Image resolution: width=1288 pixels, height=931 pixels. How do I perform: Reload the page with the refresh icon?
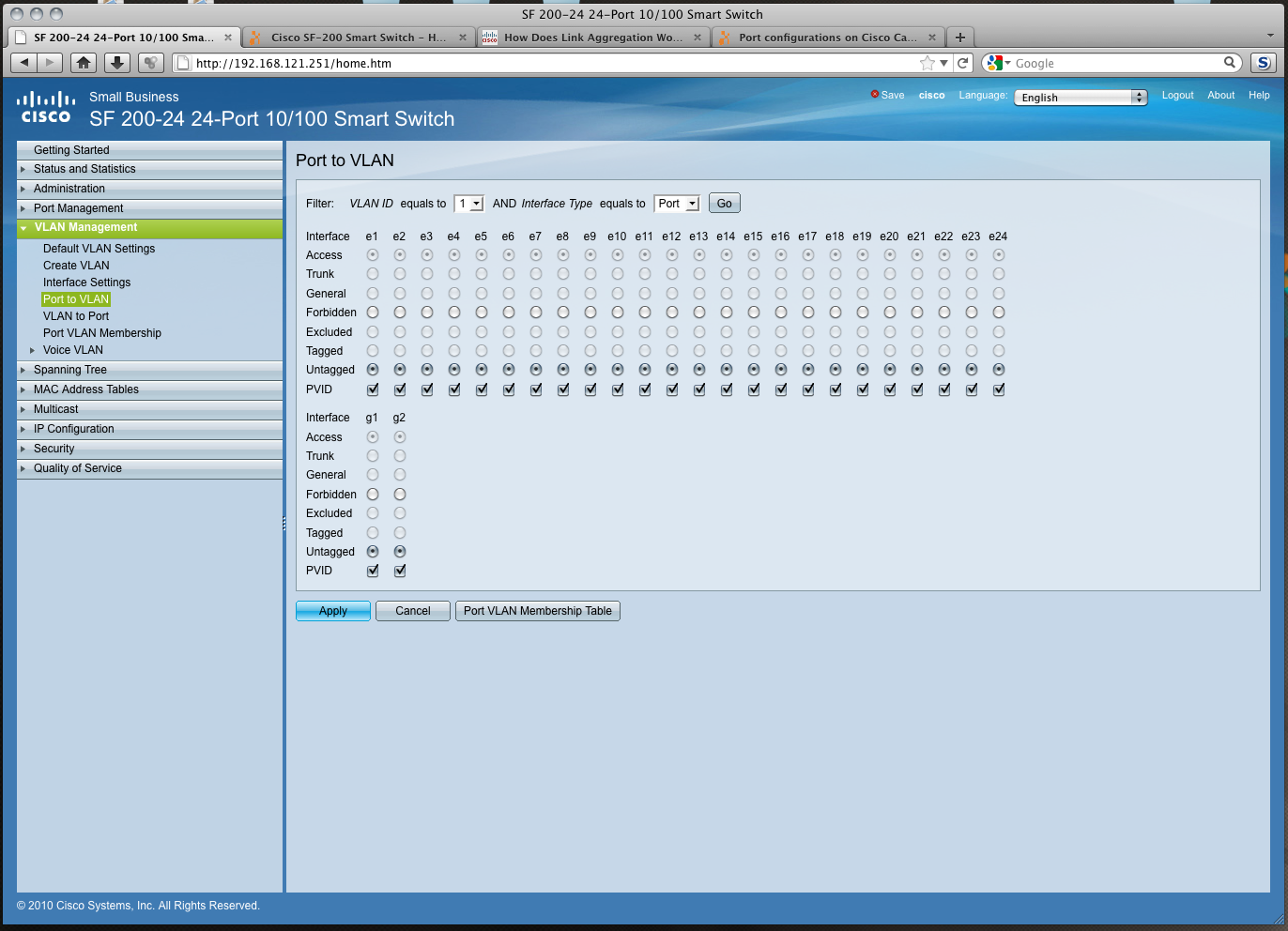click(x=963, y=63)
